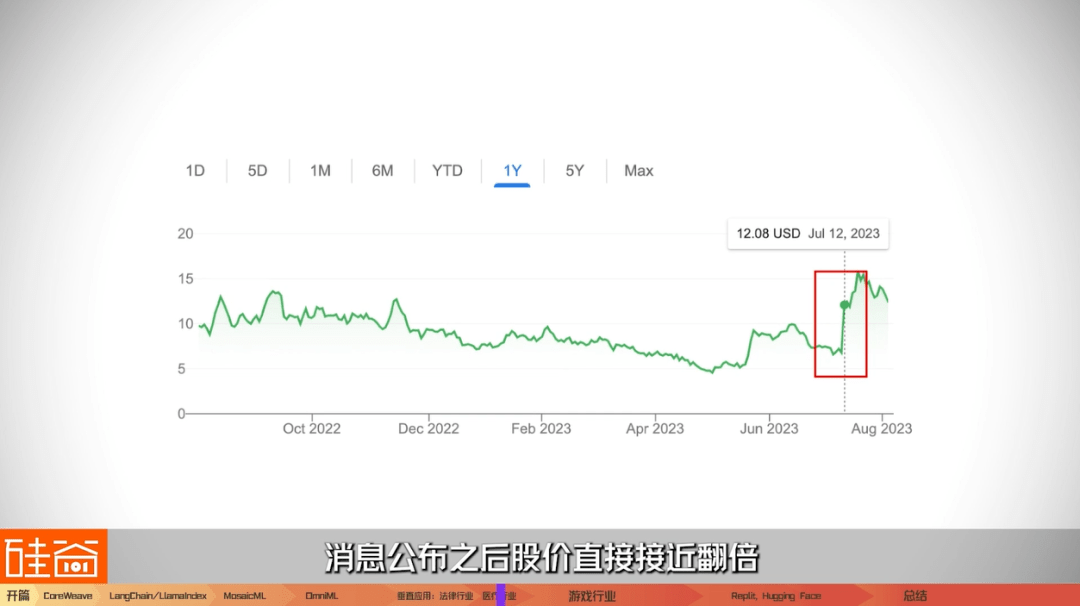1080x606 pixels.
Task: Click the green data point on chart
Action: pyautogui.click(x=844, y=305)
